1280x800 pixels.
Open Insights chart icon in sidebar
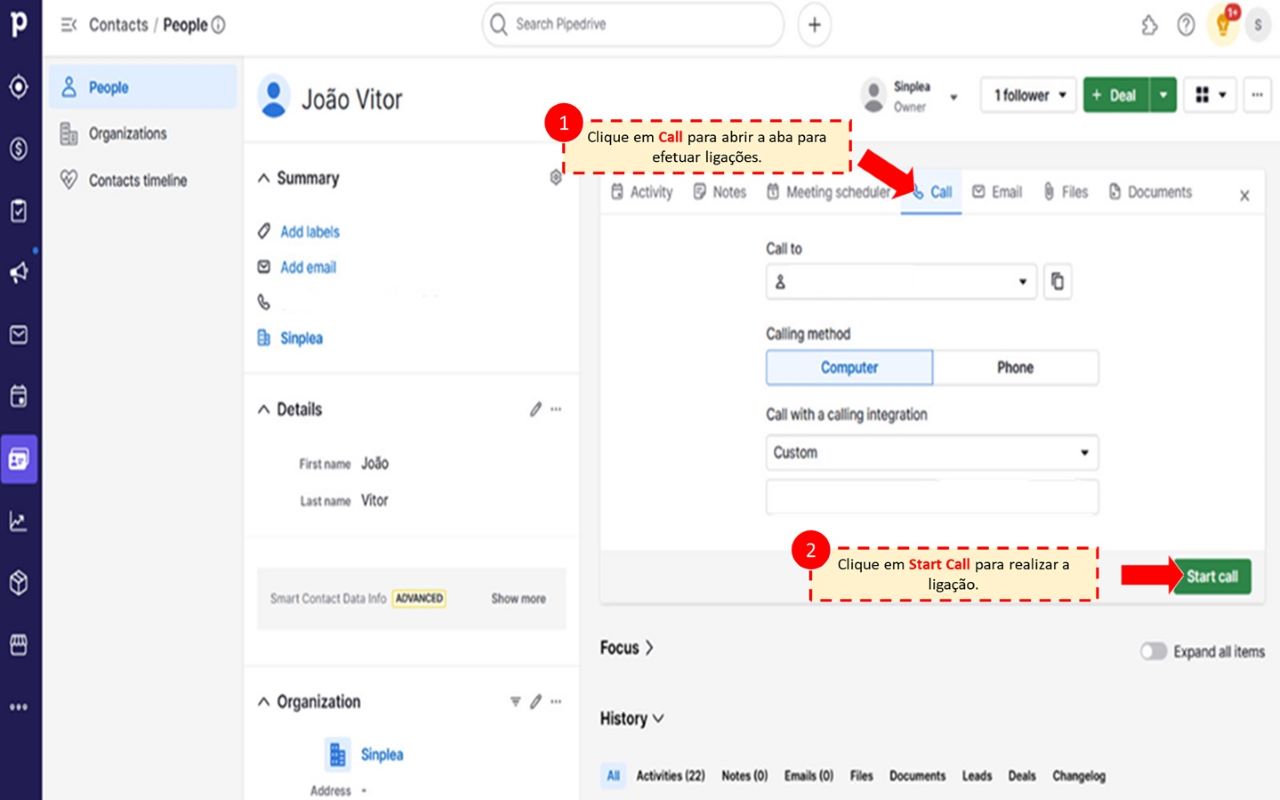tap(18, 521)
